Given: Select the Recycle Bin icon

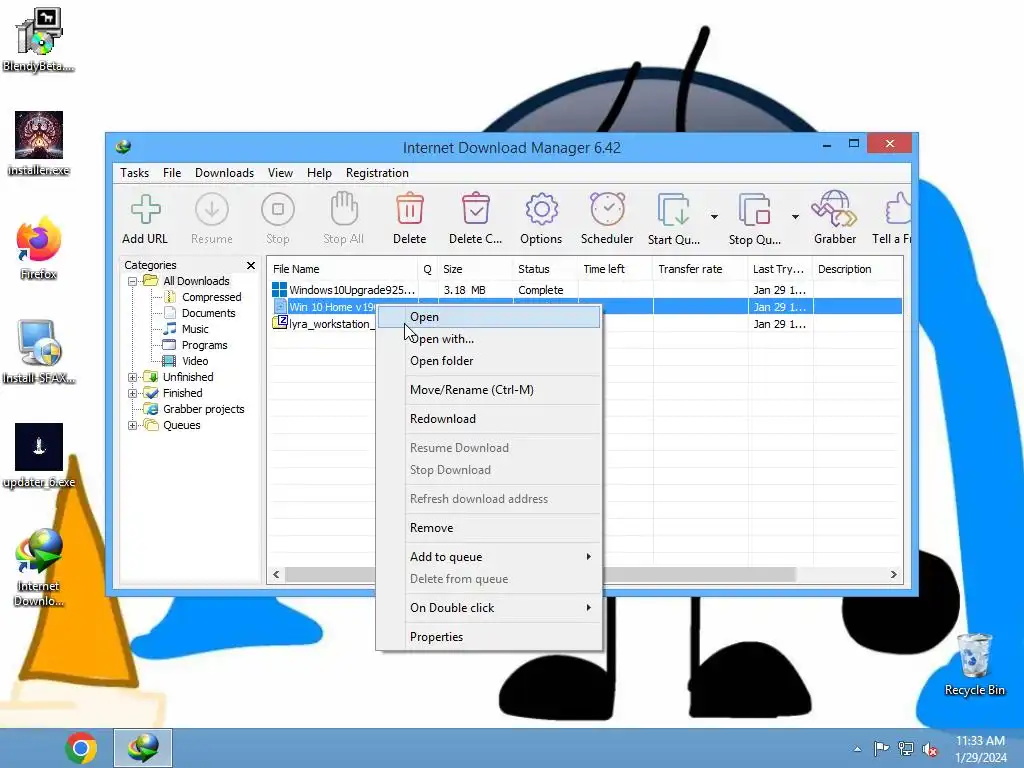Looking at the screenshot, I should click(x=974, y=665).
